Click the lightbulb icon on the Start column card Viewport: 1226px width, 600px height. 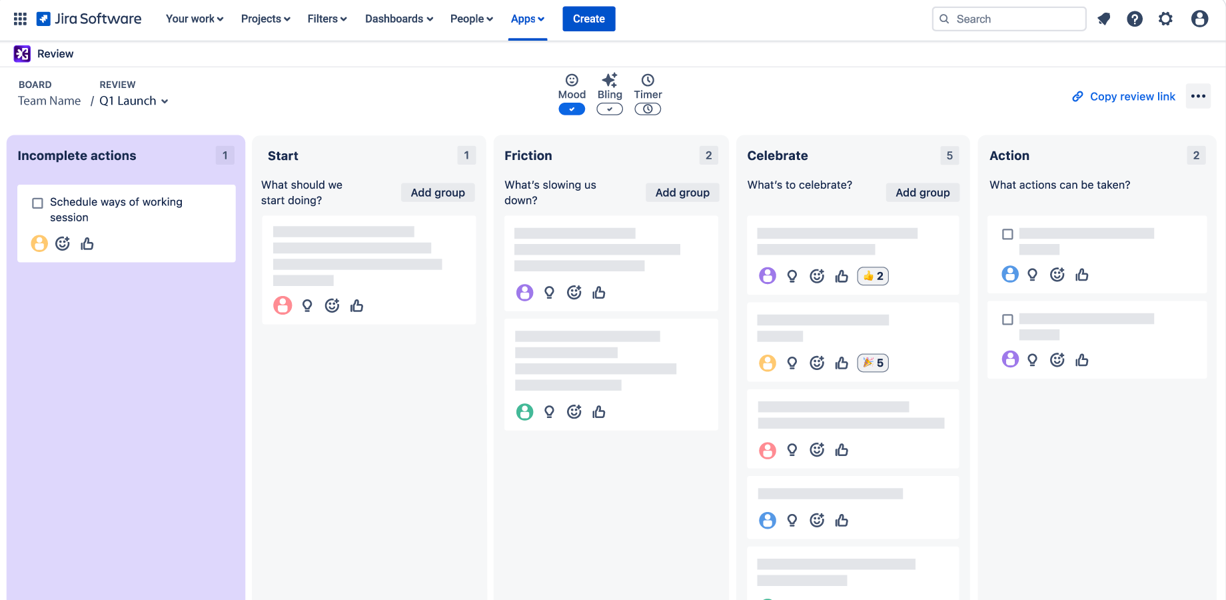307,306
